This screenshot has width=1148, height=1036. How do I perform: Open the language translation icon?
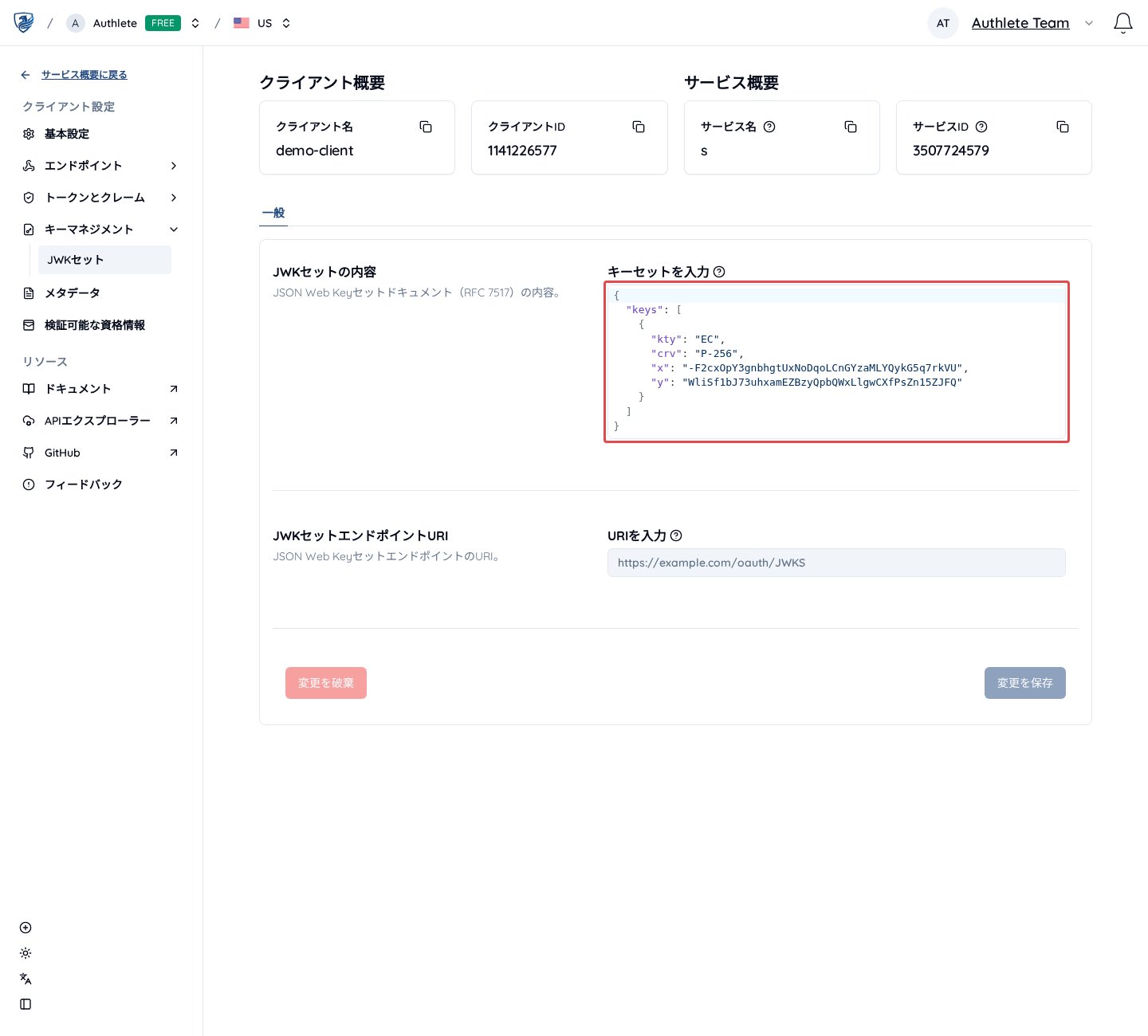coord(26,979)
